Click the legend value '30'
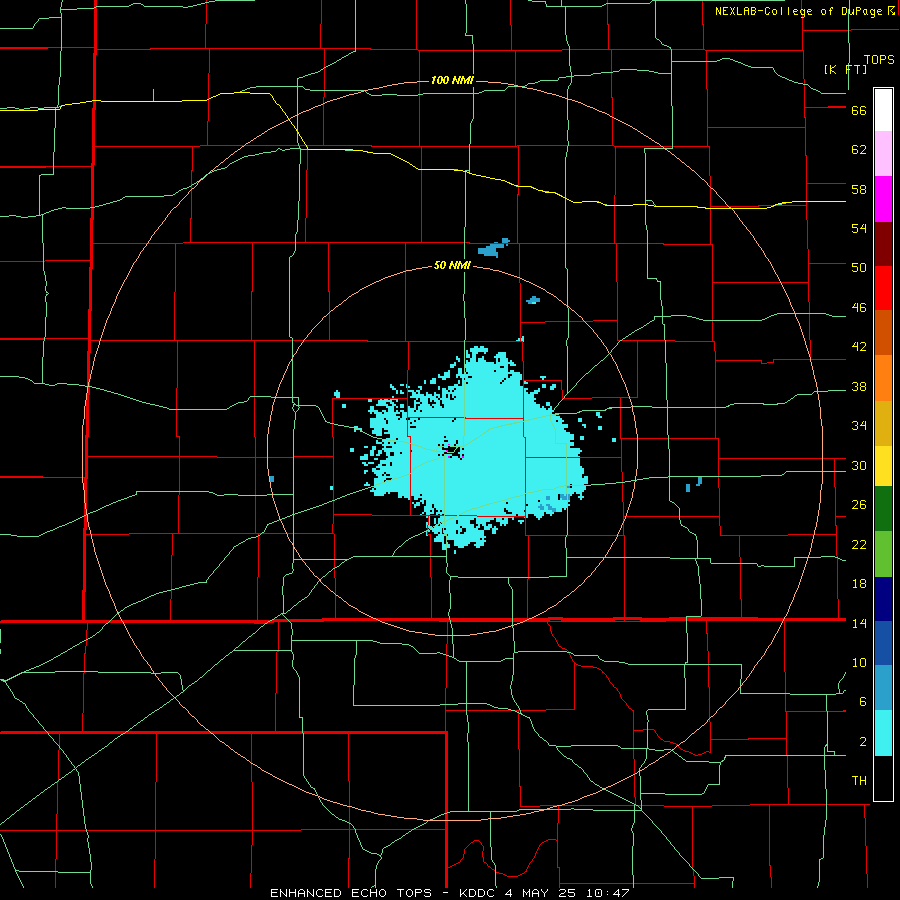The width and height of the screenshot is (900, 900). [x=859, y=465]
